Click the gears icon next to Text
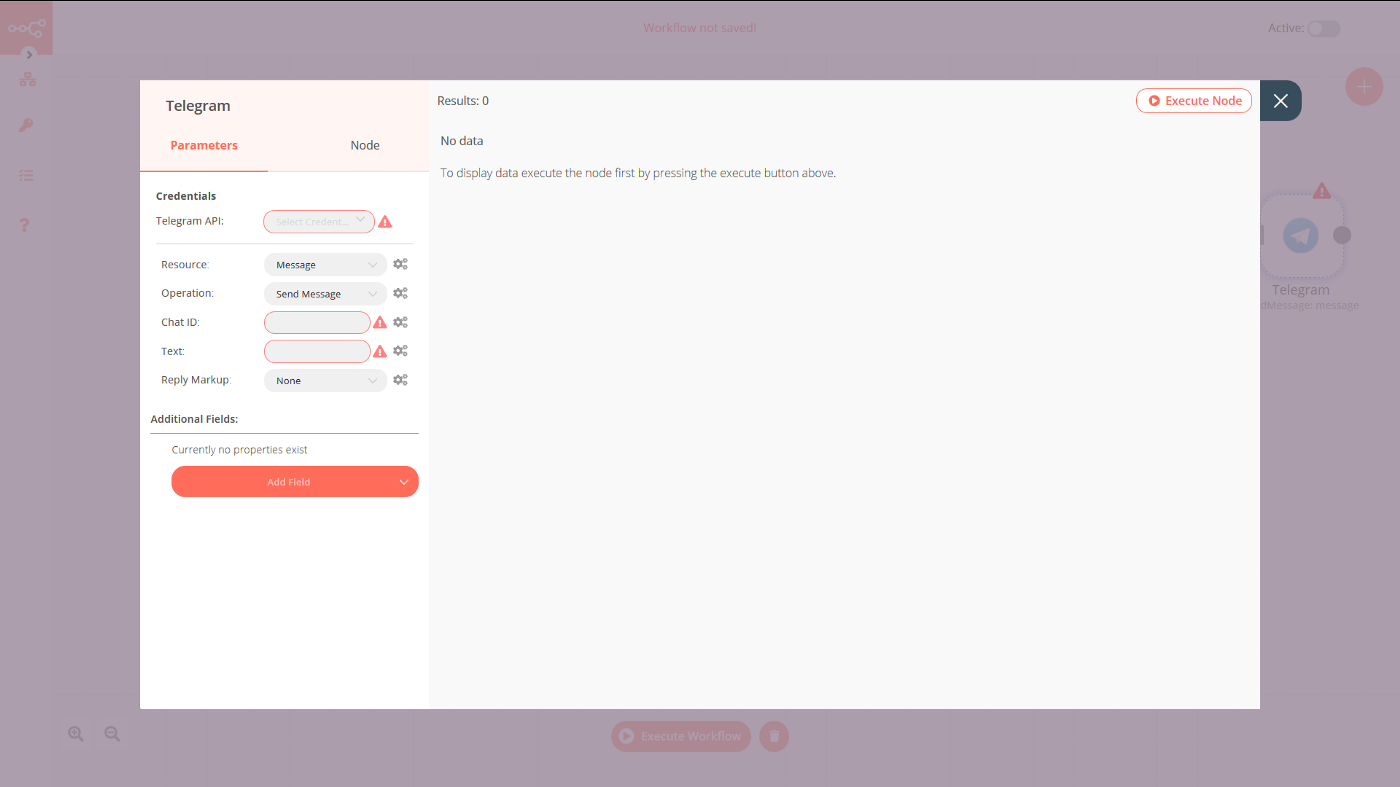The height and width of the screenshot is (787, 1400). [x=400, y=352]
